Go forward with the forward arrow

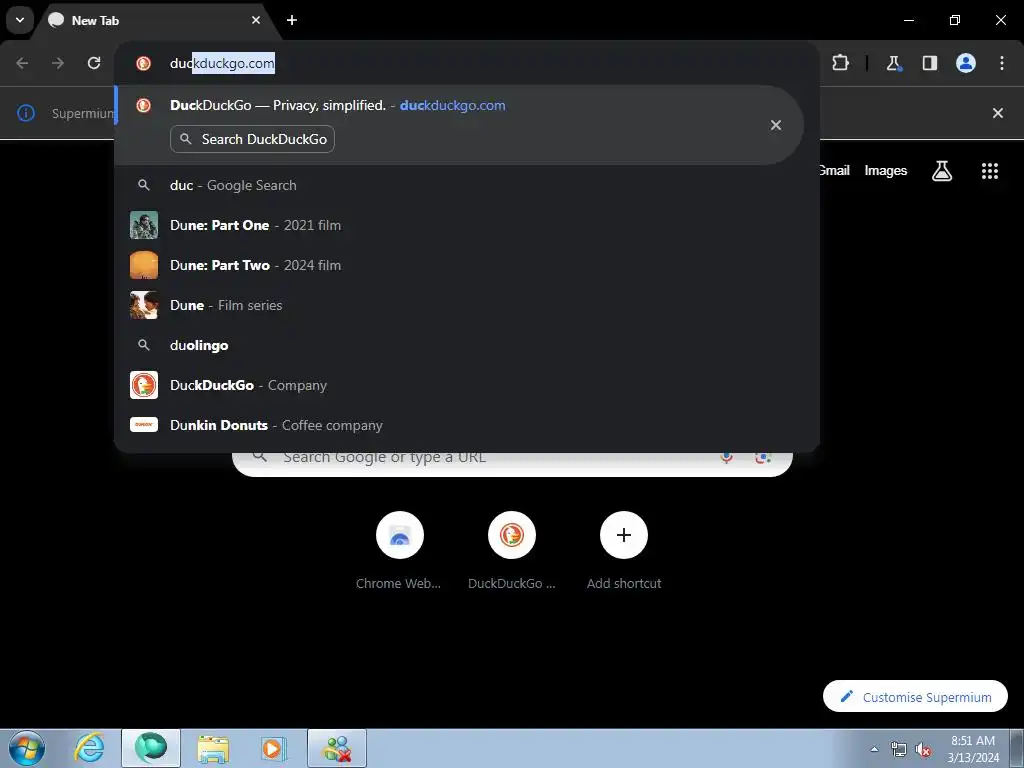(58, 63)
